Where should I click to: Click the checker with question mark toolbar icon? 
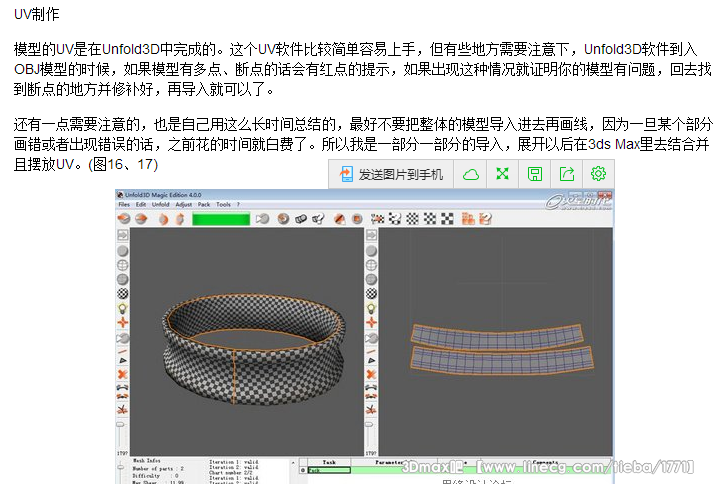[395, 218]
